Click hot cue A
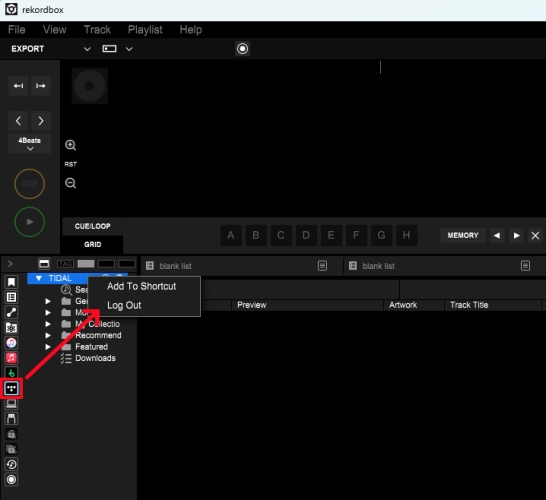 231,235
